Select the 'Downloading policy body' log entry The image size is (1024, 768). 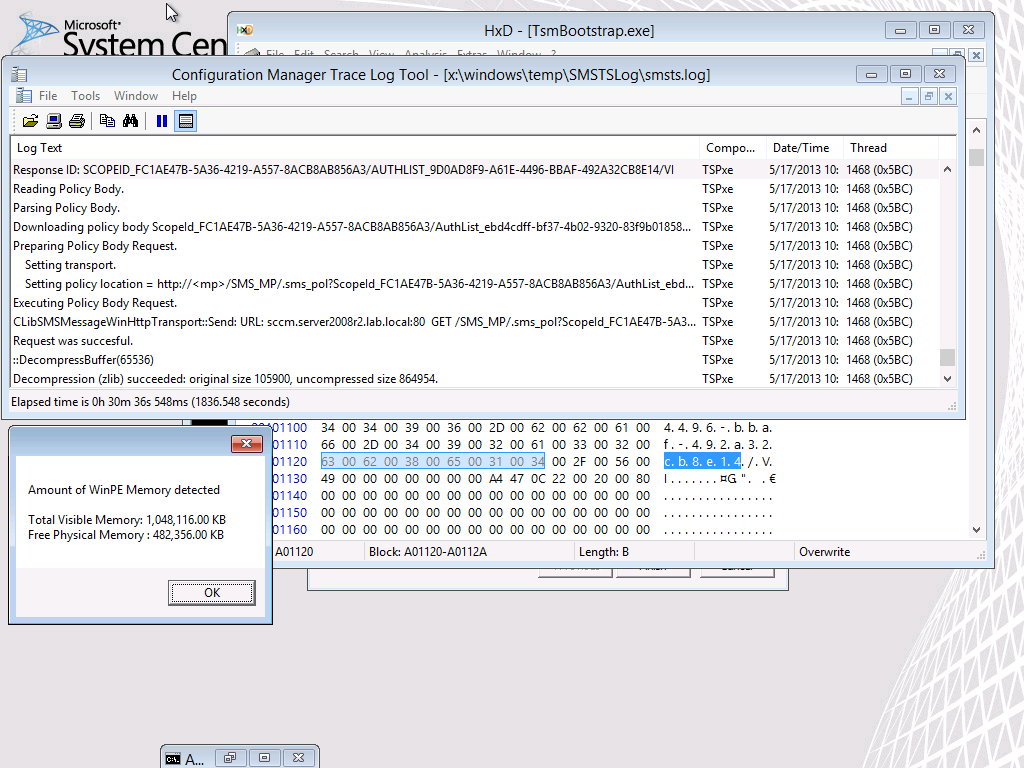pyautogui.click(x=475, y=227)
